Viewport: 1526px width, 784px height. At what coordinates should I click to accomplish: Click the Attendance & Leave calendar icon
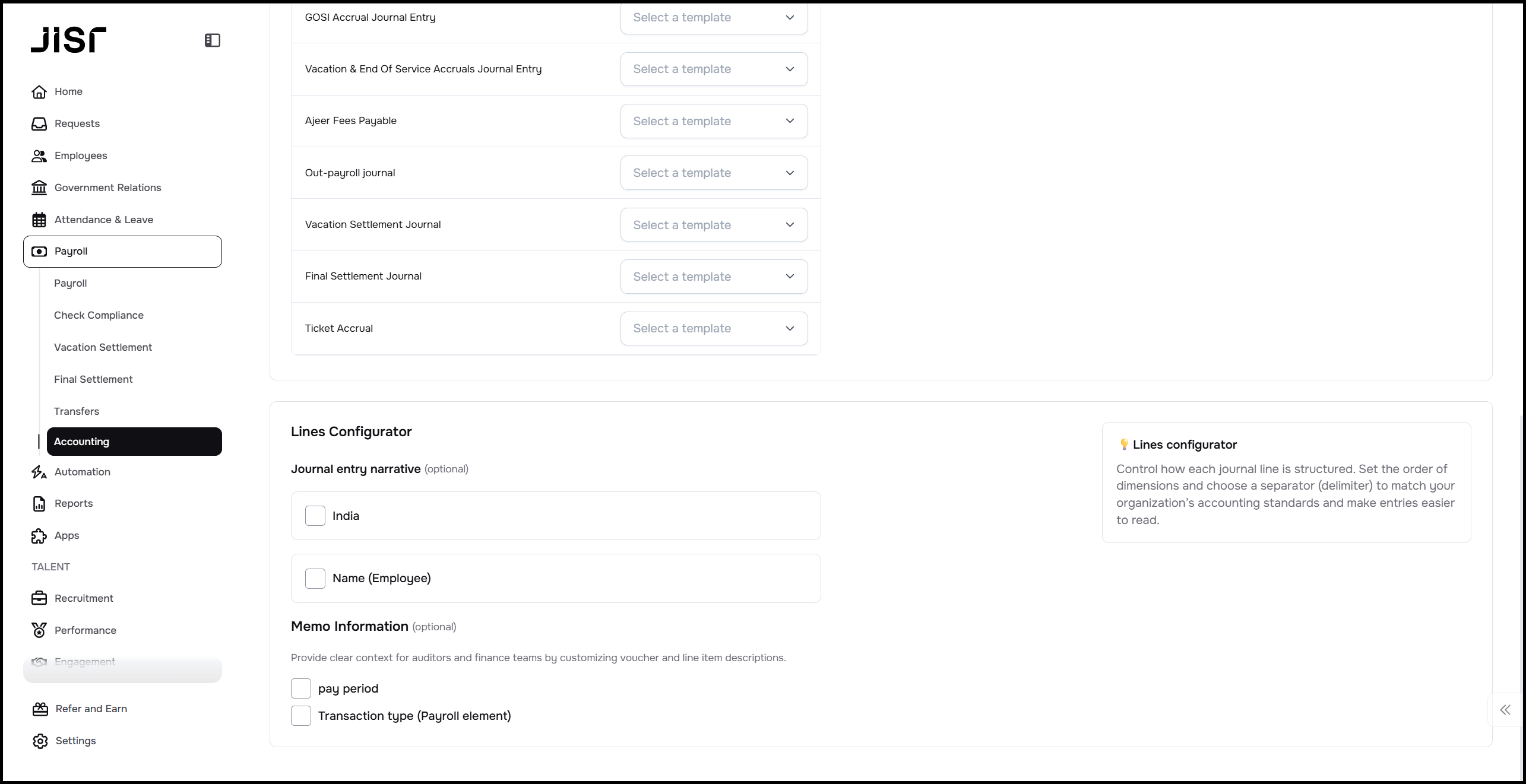tap(39, 220)
